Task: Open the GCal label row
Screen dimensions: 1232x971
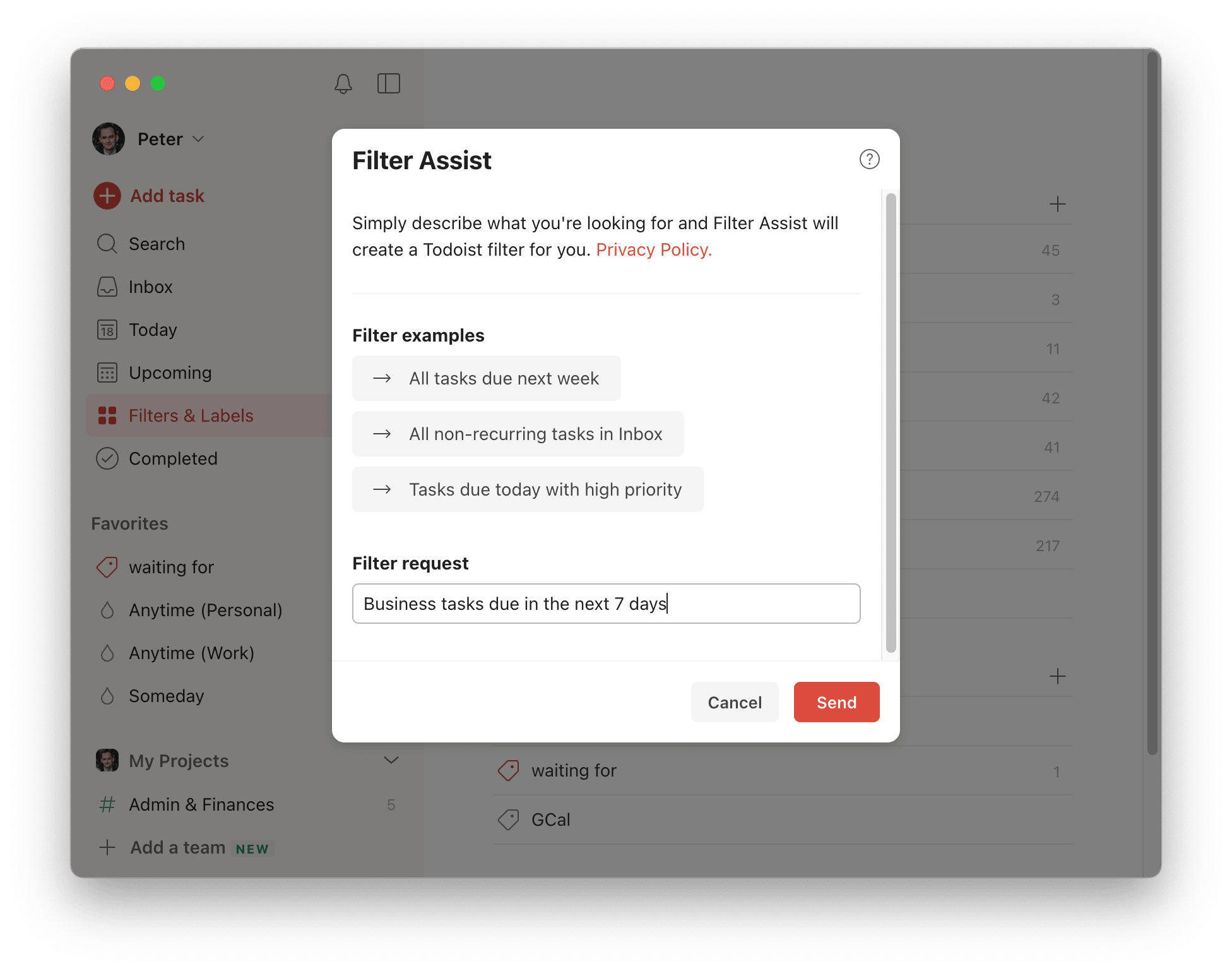Action: point(783,819)
